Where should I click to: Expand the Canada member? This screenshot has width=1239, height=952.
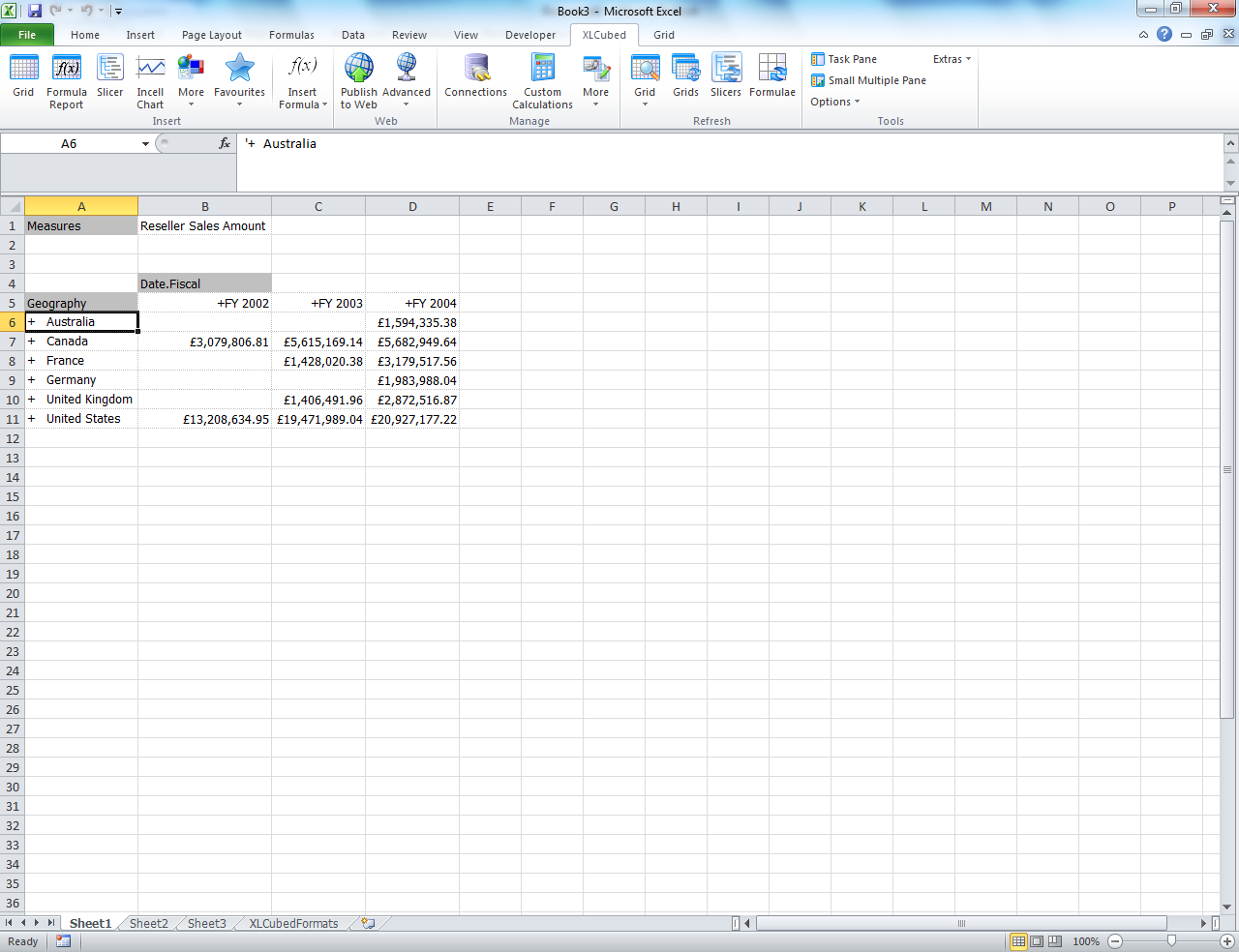pyautogui.click(x=31, y=342)
